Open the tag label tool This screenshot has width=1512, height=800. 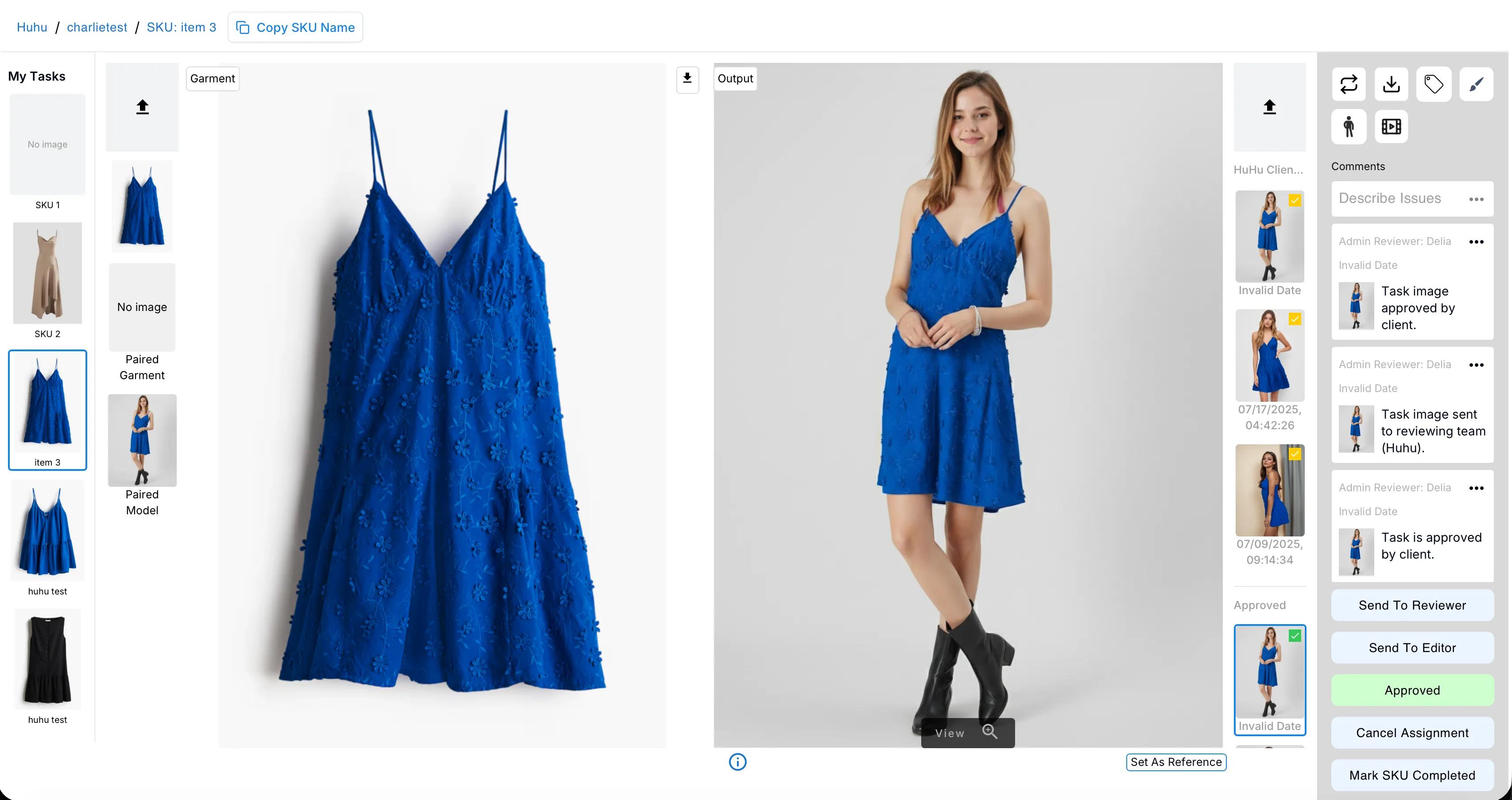(1433, 84)
